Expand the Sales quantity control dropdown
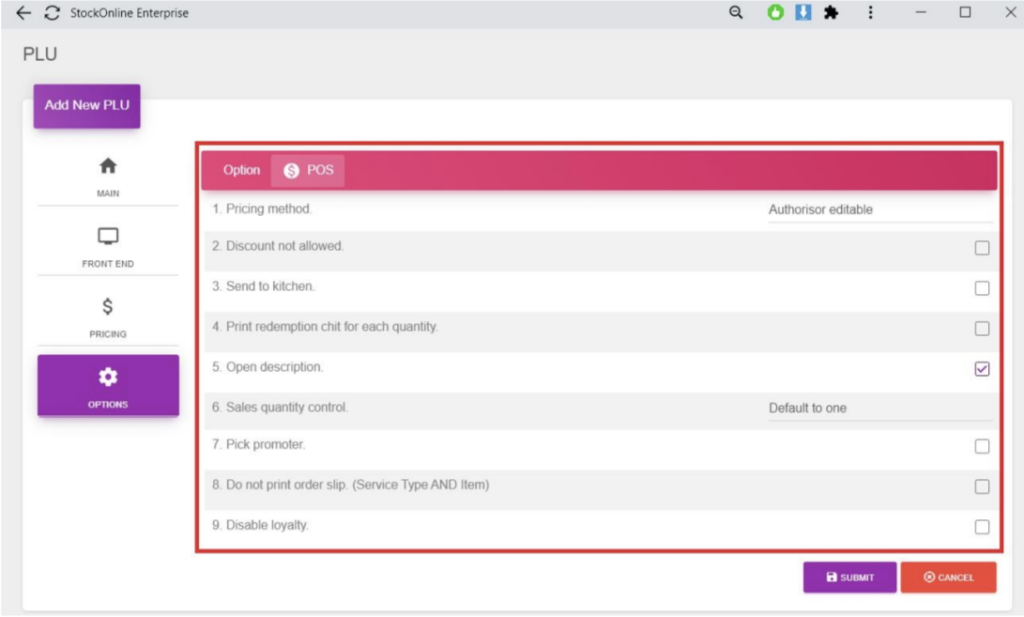This screenshot has height=617, width=1024. [x=879, y=408]
